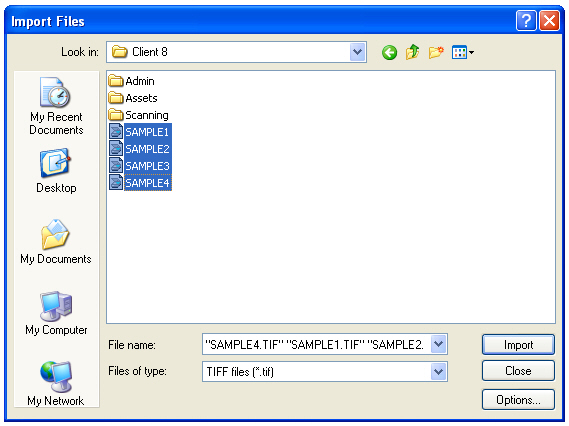
Task: Go up one folder level
Action: (x=413, y=52)
